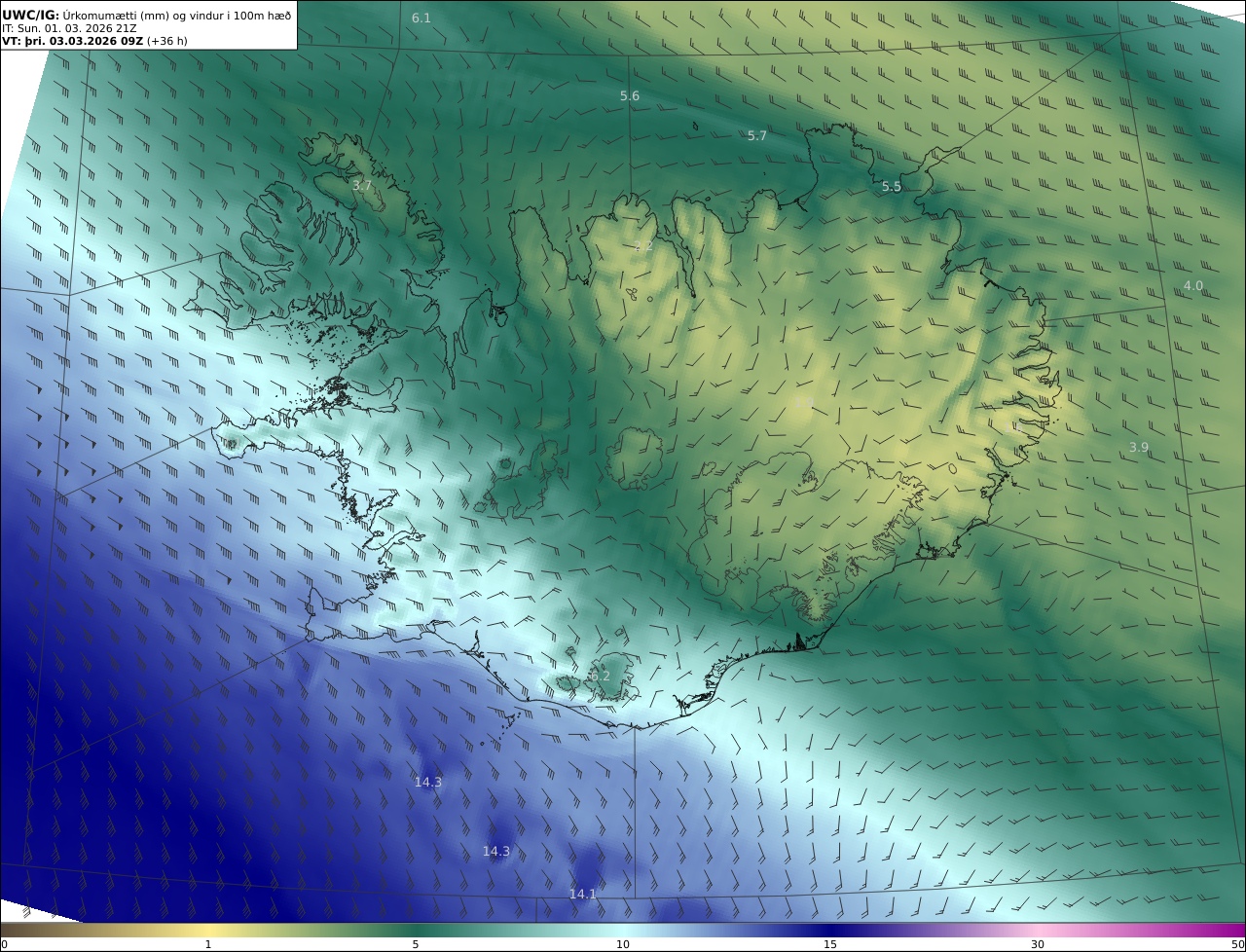Click the 14.3 value closest to the 14.1 label

pos(496,852)
